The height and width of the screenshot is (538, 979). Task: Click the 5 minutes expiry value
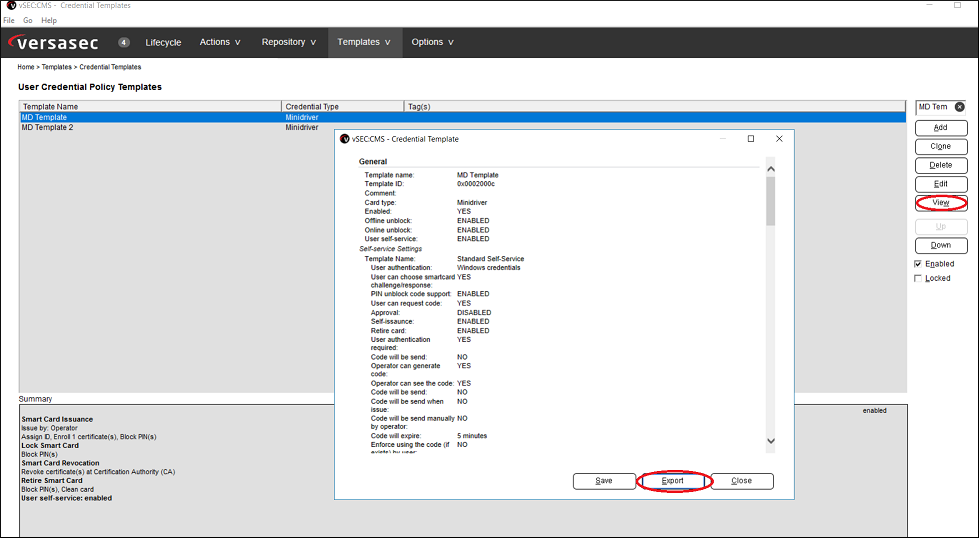(472, 436)
